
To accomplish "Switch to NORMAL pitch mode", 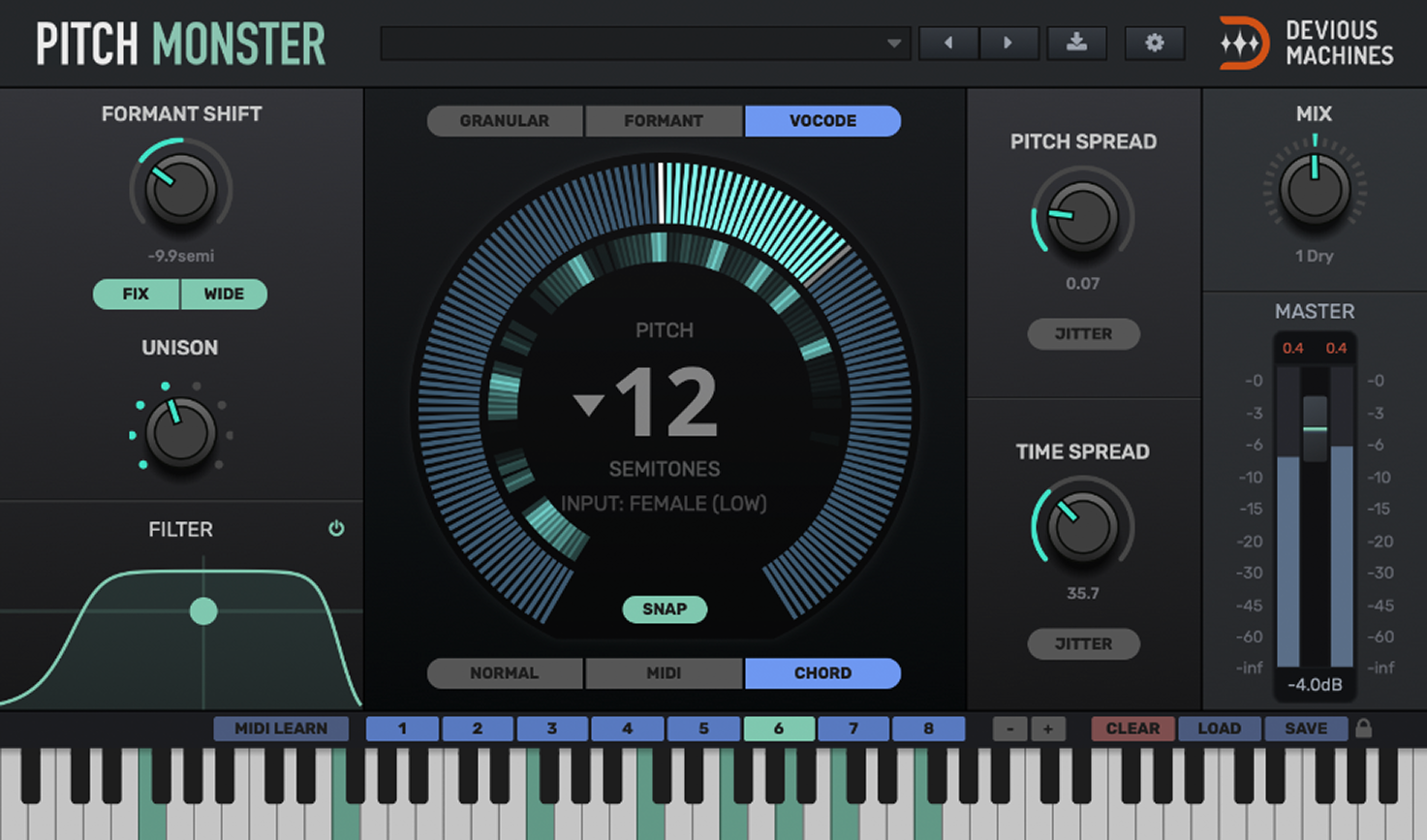I will click(505, 673).
